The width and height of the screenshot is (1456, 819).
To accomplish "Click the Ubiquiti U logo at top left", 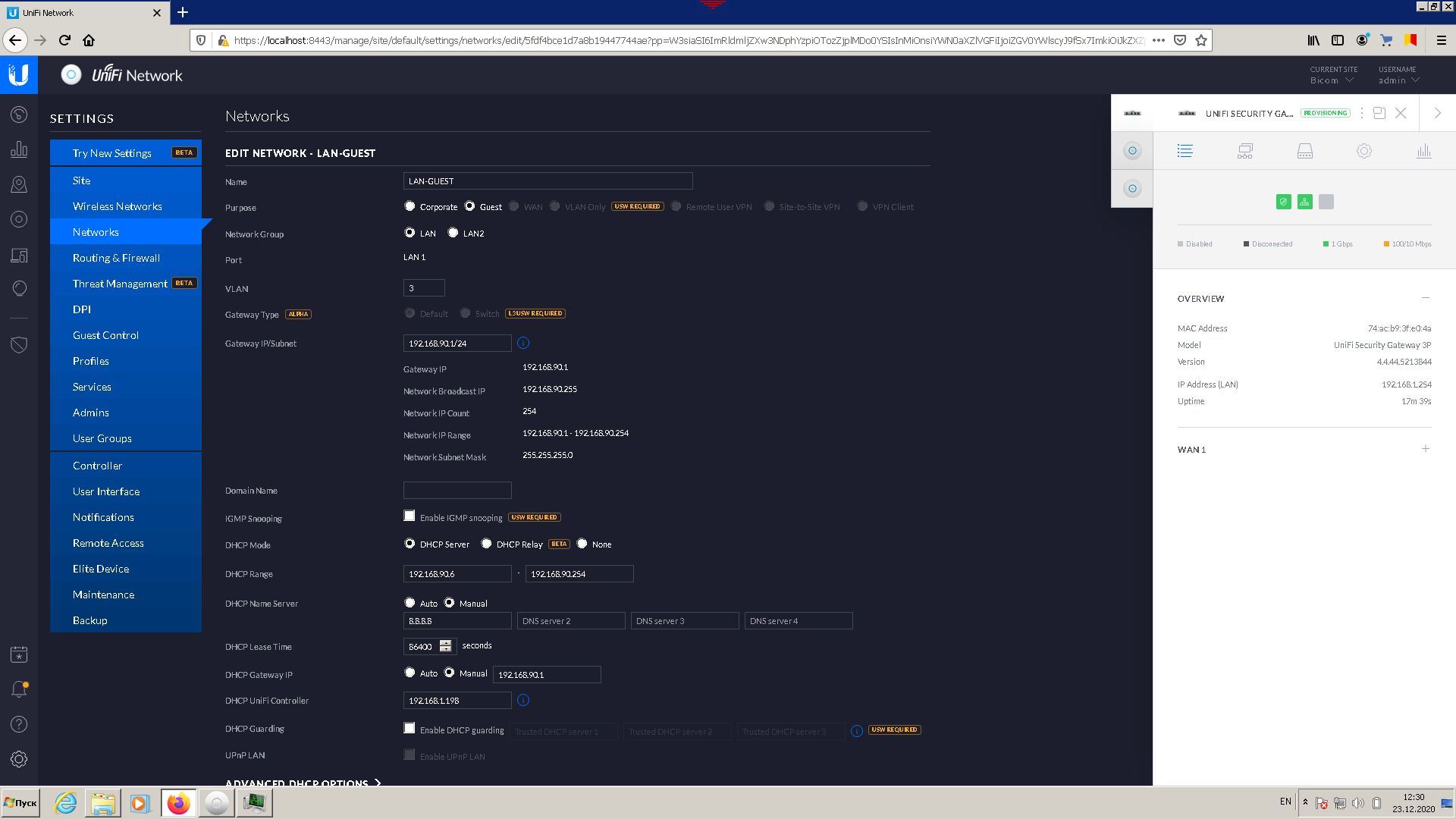I will 18,74.
